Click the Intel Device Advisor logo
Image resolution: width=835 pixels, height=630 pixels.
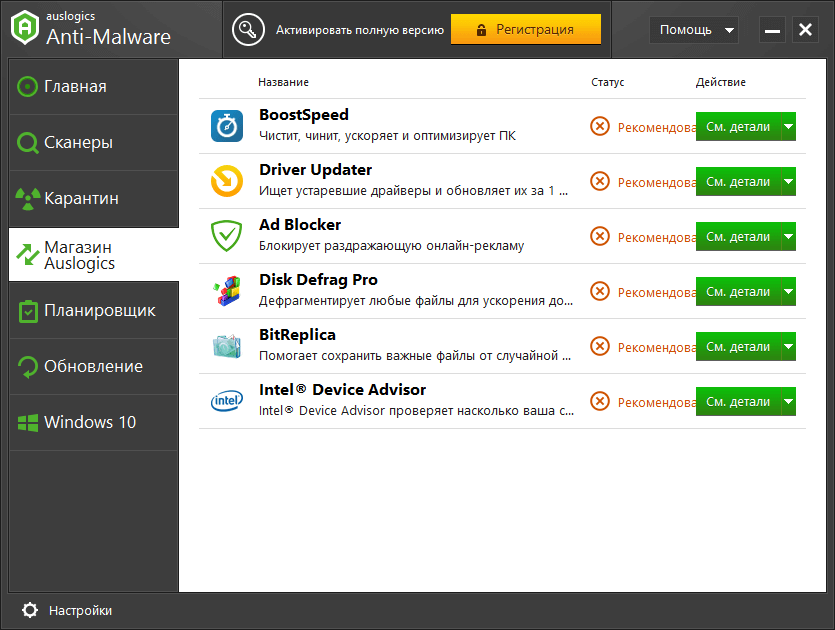click(x=226, y=401)
